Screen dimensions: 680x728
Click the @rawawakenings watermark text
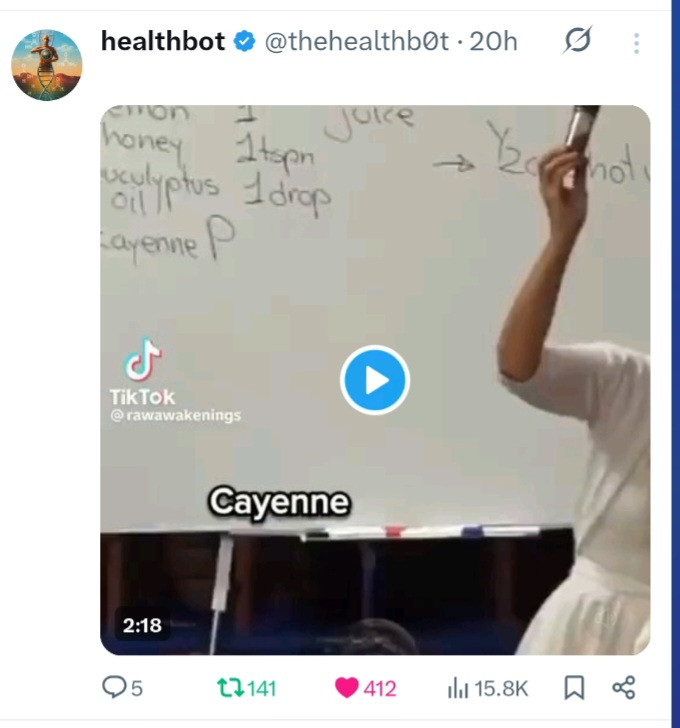tap(176, 415)
